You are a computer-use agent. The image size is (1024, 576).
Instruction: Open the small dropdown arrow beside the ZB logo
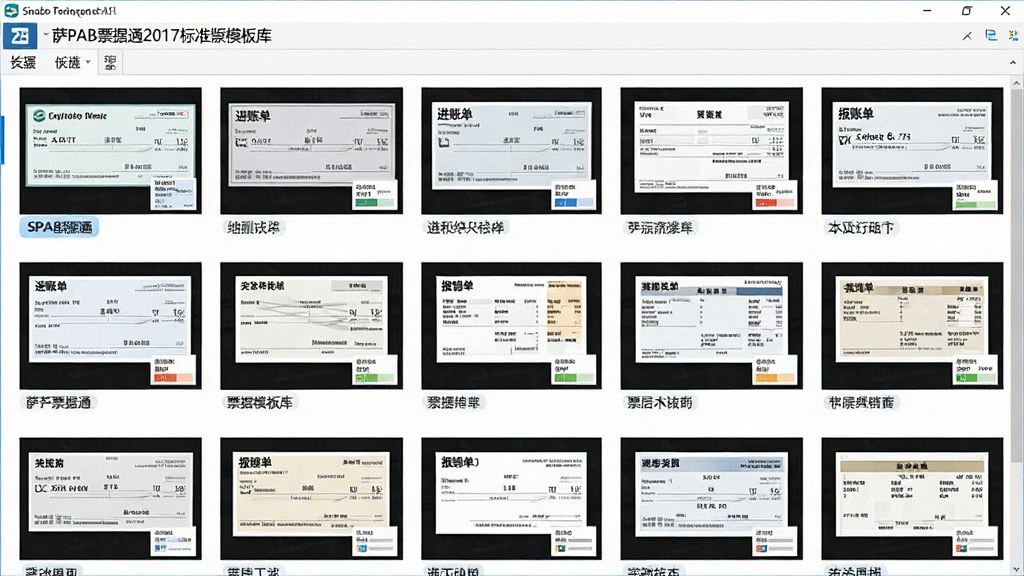pos(46,34)
